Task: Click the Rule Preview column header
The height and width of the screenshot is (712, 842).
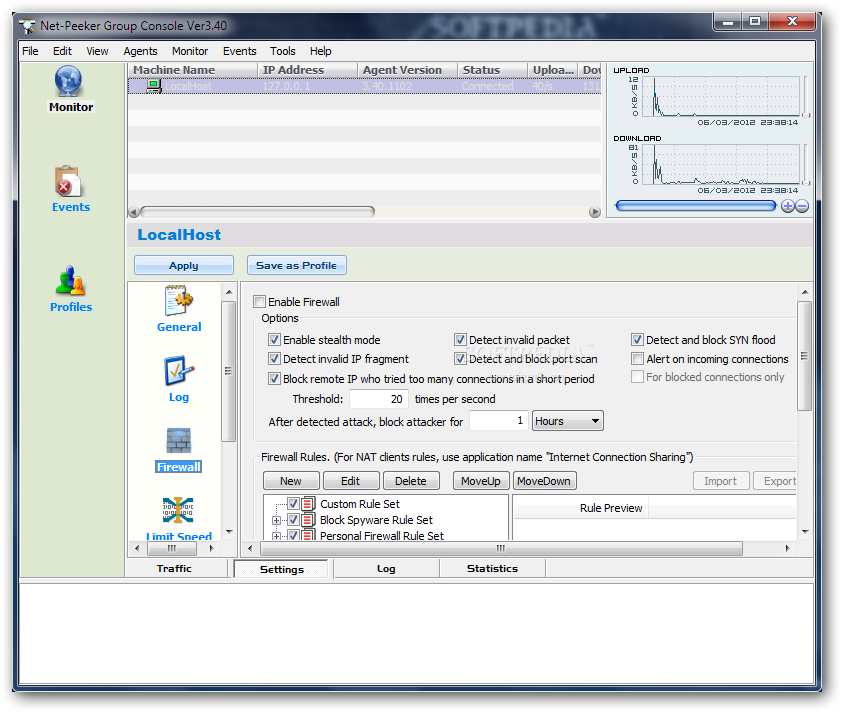Action: click(x=581, y=508)
